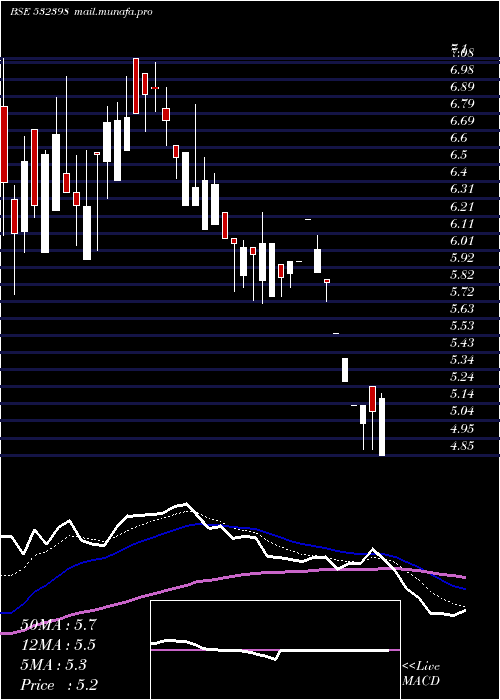Viewport: 500px width, 700px height.
Task: Click the 6.6 price axis label
Action: coord(459,138)
